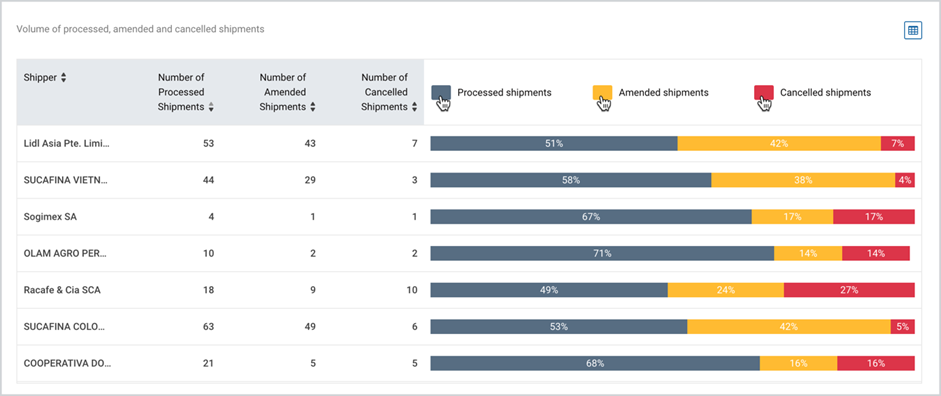Viewport: 941px width, 396px height.
Task: Select the Sogimex SA shipper
Action: tap(50, 217)
